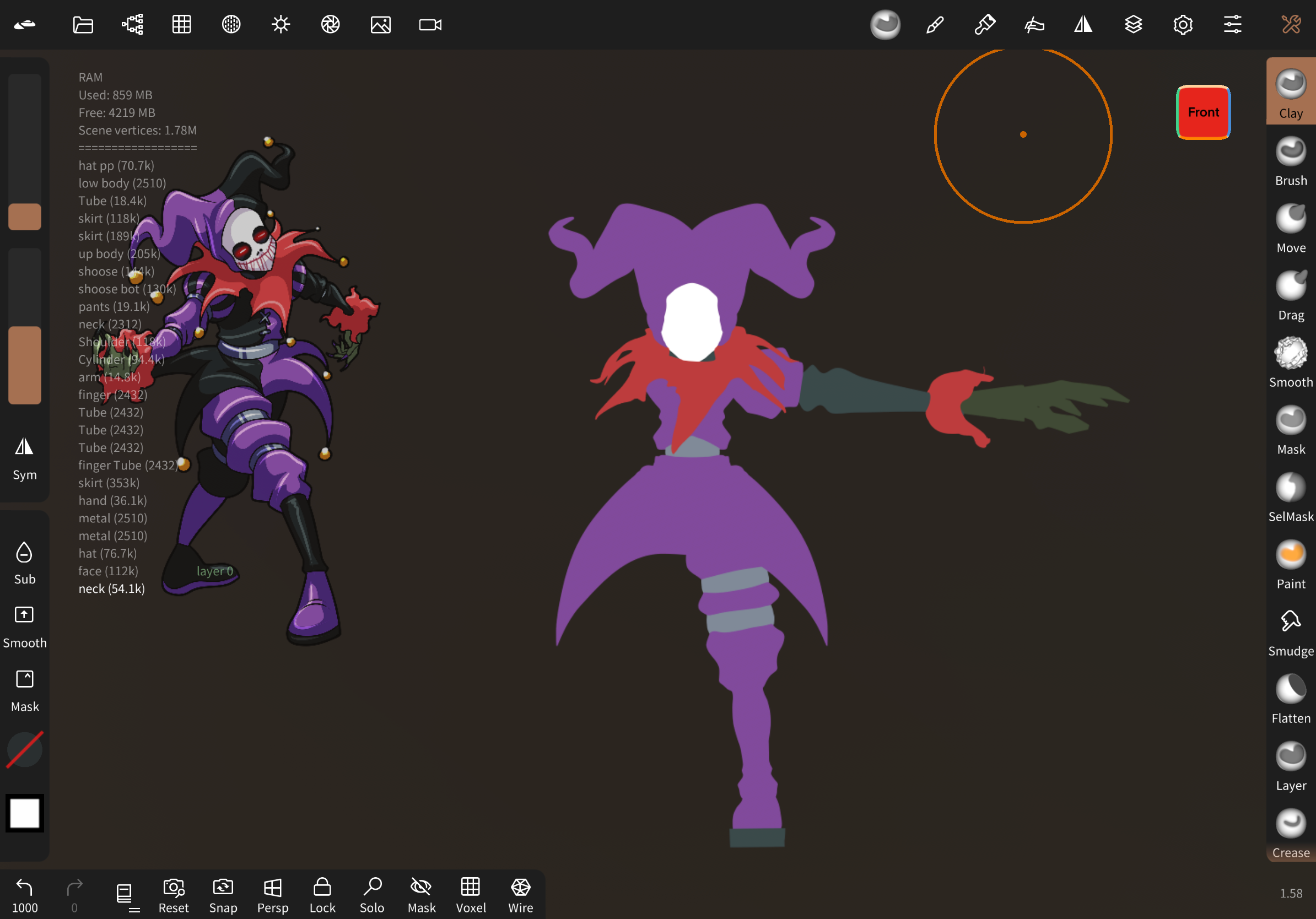Screen dimensions: 1316x919
Task: Open the pressure hand-with-pencil menu
Action: point(1034,25)
